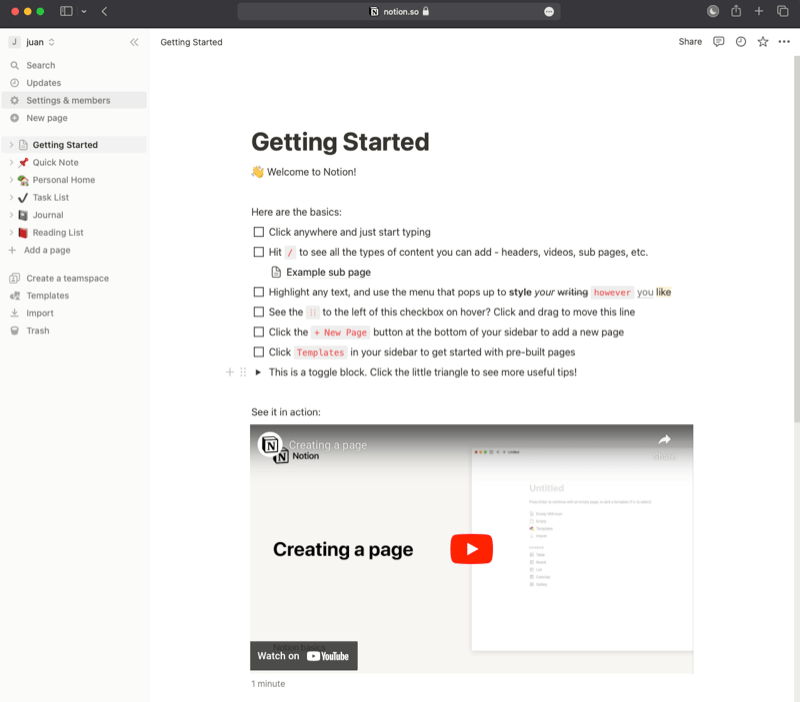The image size is (800, 702).
Task: Click the Search magnifier icon in sidebar
Action: 15,65
